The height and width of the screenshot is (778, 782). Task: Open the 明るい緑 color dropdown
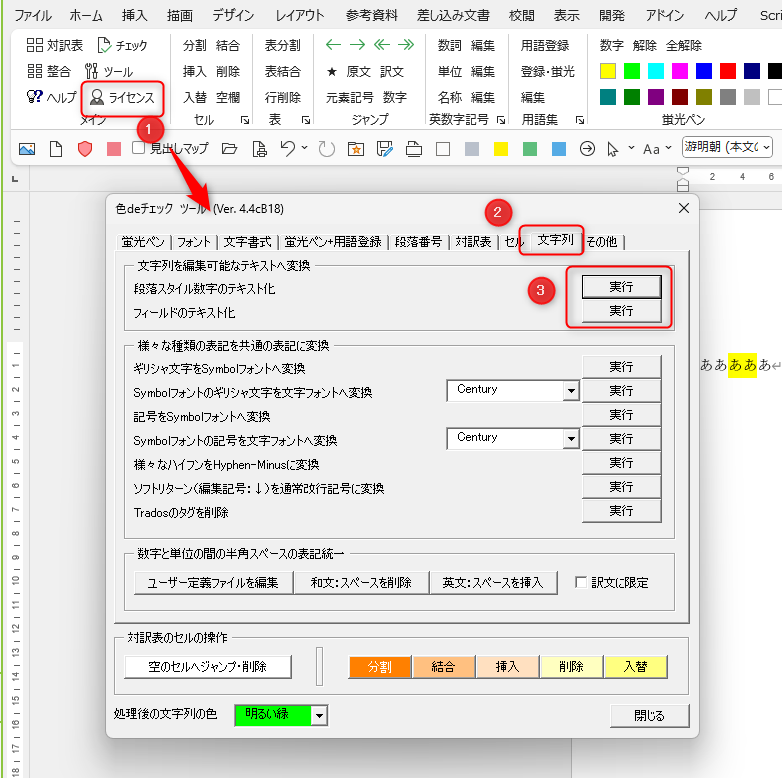[319, 715]
